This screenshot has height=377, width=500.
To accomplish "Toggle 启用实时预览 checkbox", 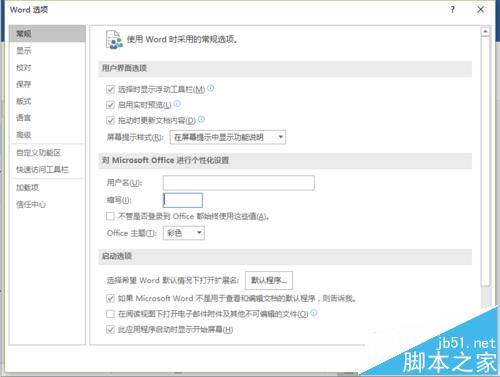I will [110, 105].
